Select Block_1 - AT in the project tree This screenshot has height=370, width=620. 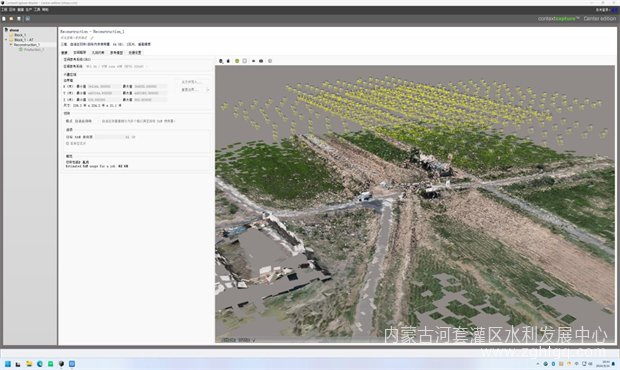click(x=22, y=40)
